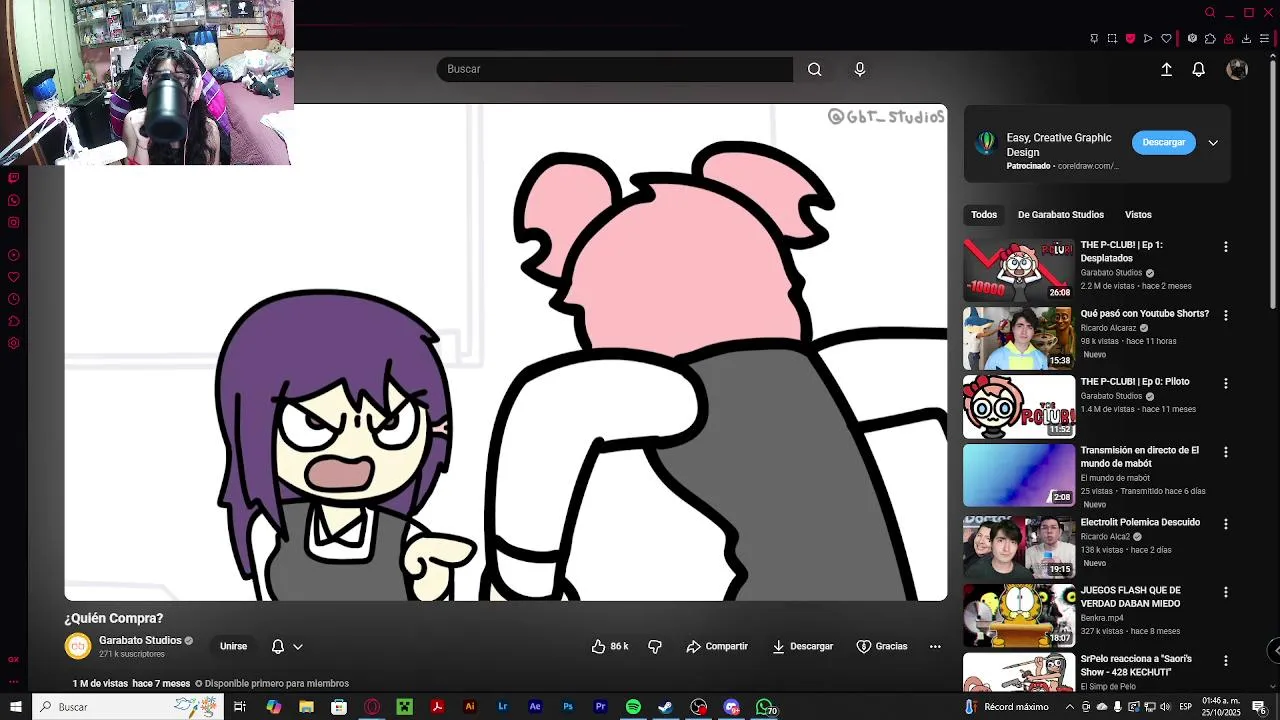Open THE P-CLUB Ep 1 thumbnail
Image resolution: width=1280 pixels, height=720 pixels.
(x=1019, y=270)
